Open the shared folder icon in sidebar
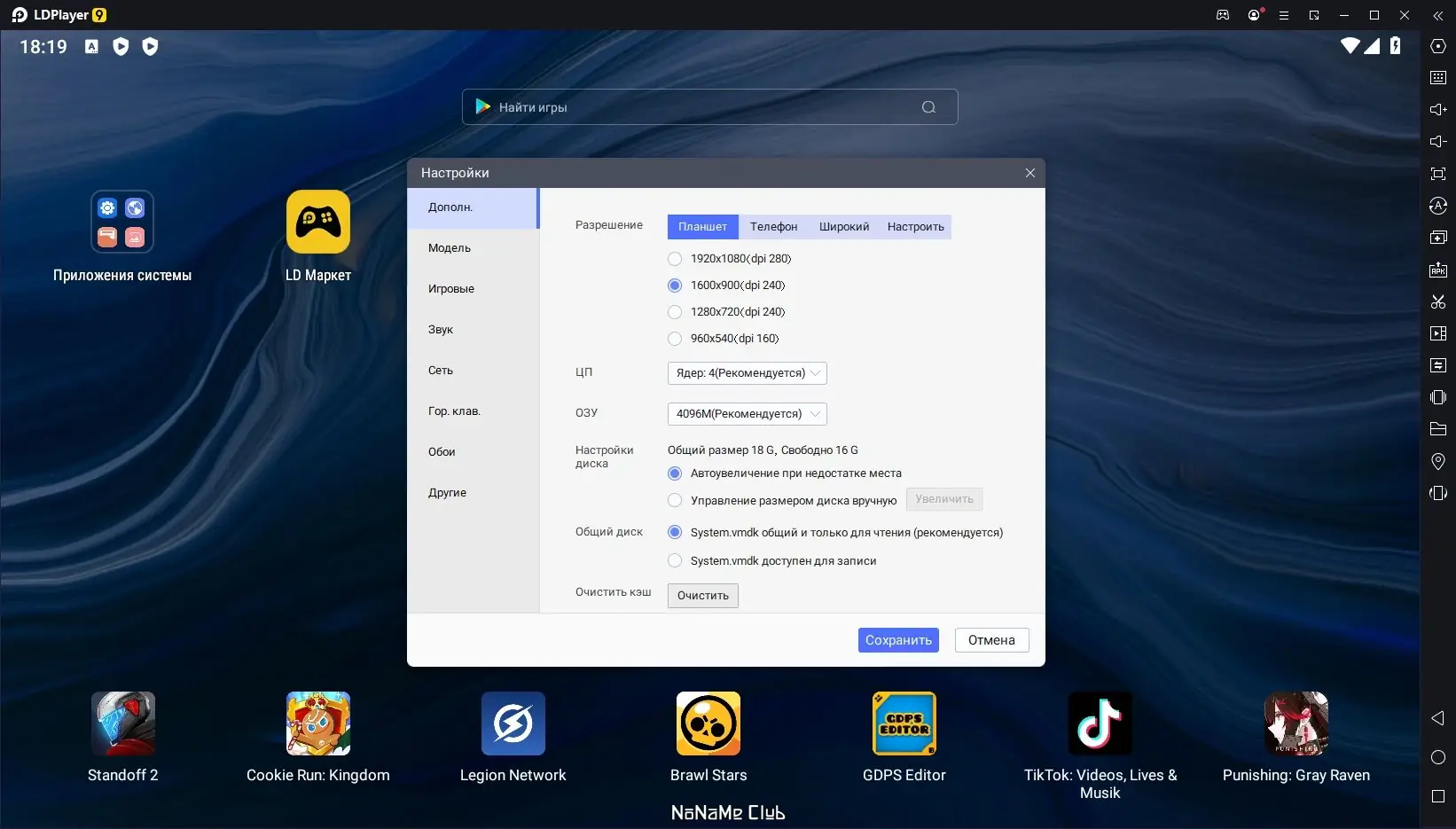The height and width of the screenshot is (829, 1456). (1438, 429)
